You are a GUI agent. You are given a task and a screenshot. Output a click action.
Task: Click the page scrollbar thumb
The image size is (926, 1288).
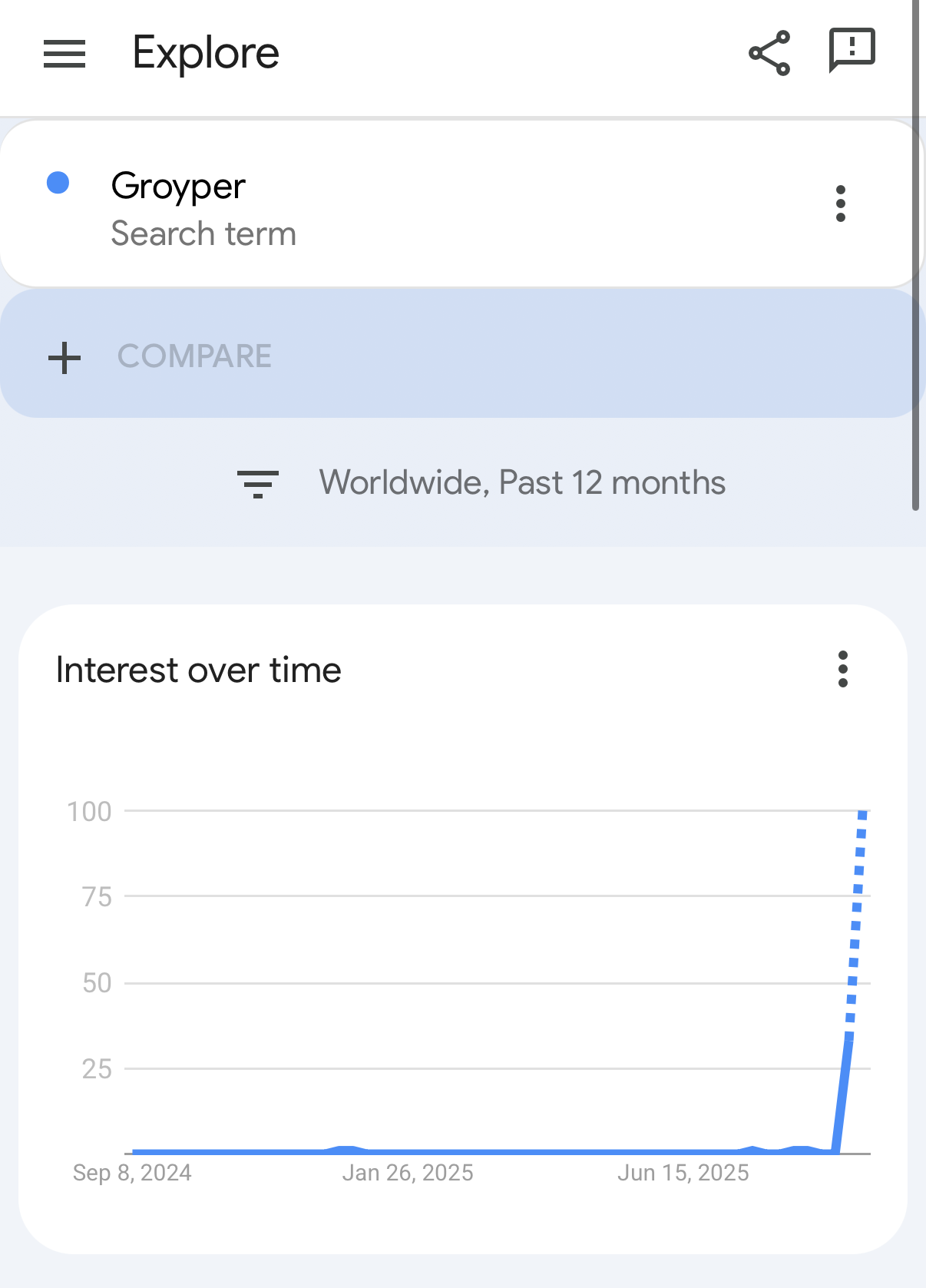pyautogui.click(x=915, y=253)
